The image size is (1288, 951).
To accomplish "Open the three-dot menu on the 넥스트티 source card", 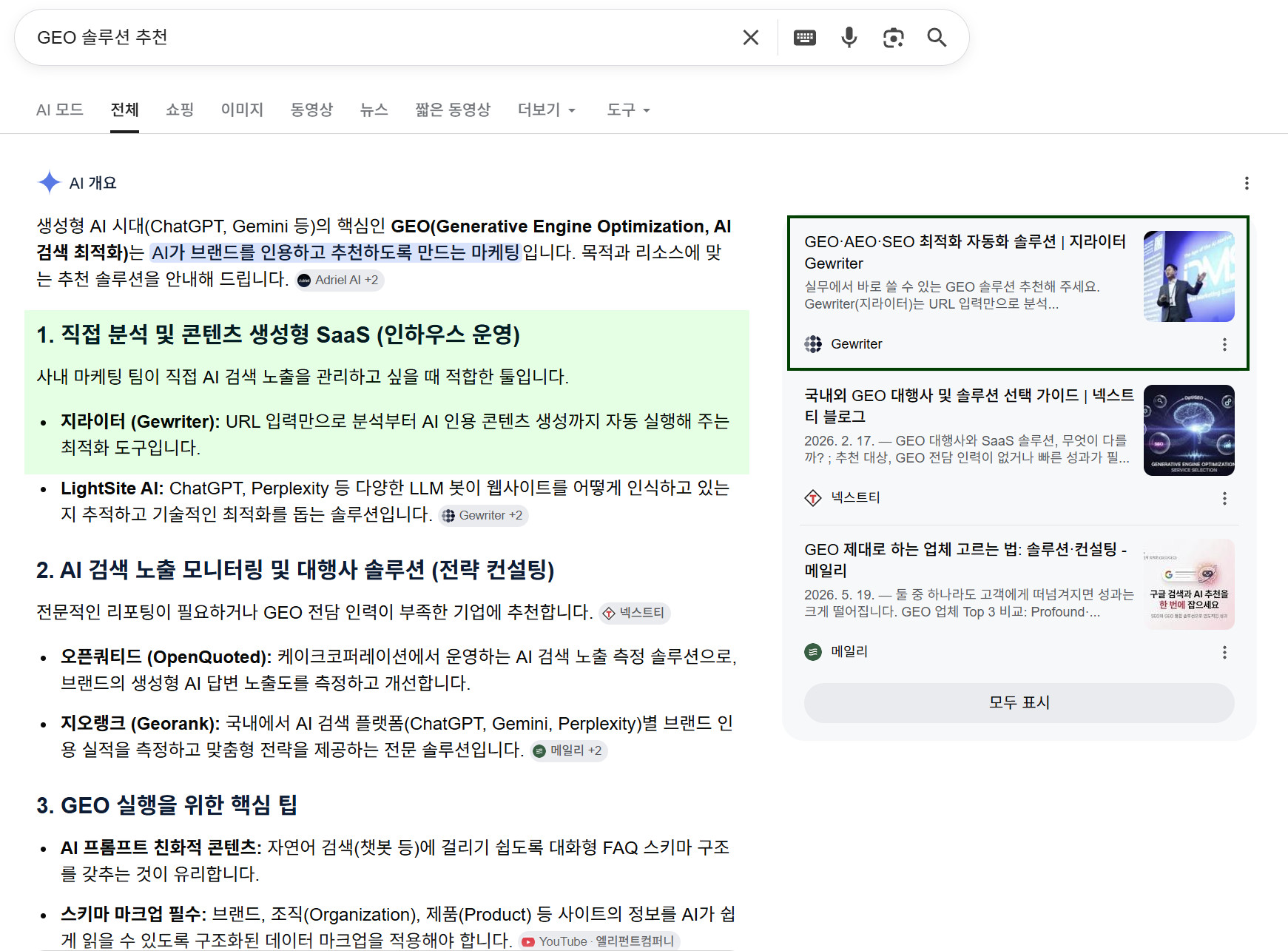I will tap(1224, 498).
